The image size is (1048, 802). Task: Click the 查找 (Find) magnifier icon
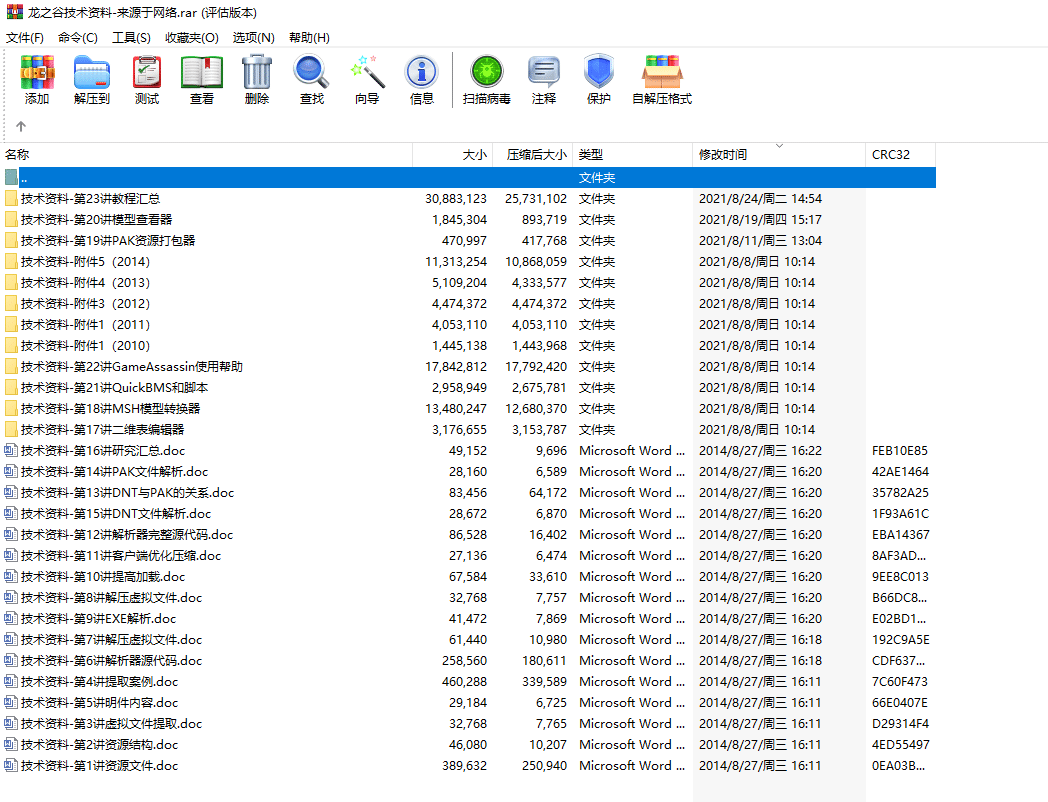311,72
